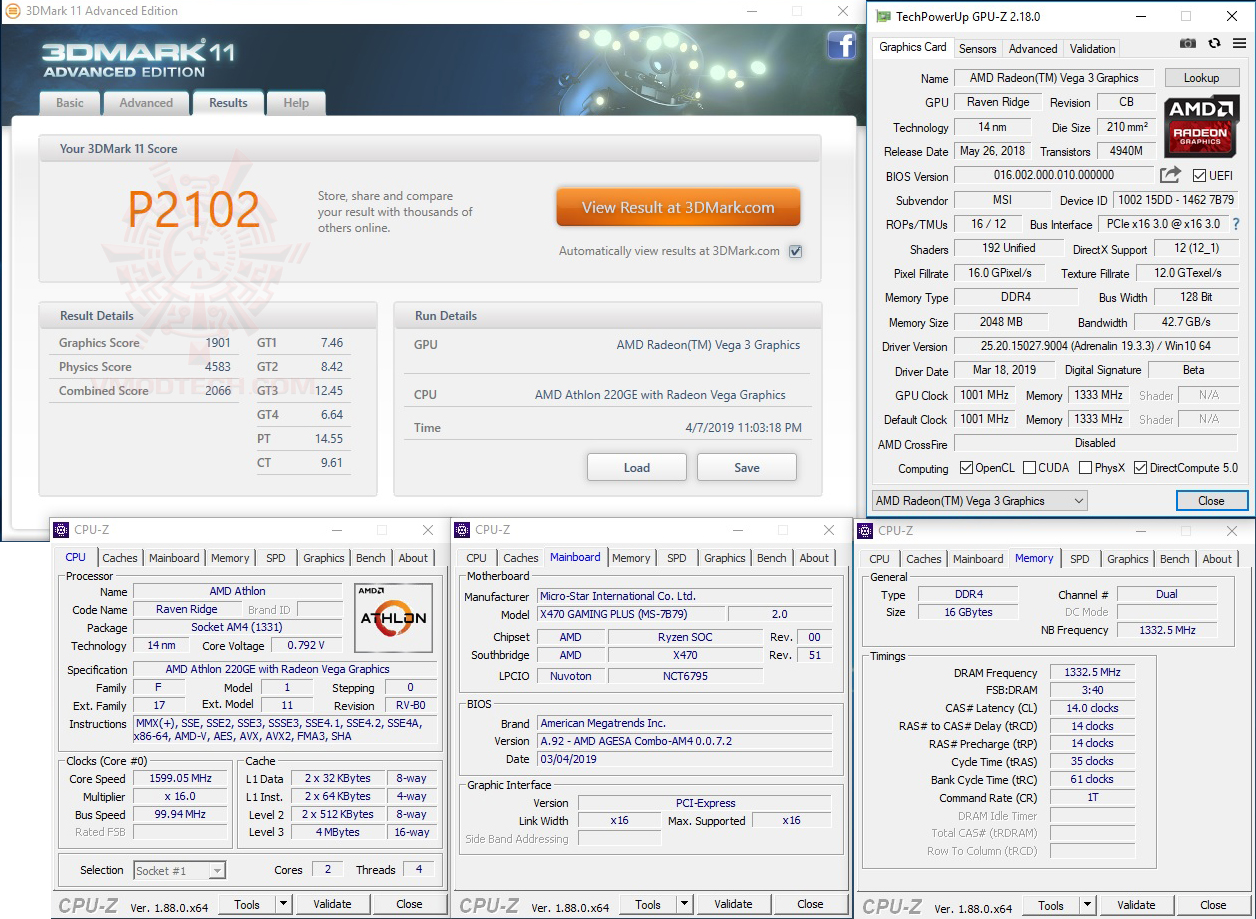Click the CPU specification AMD Athlon 220GE text
This screenshot has width=1256, height=919.
click(x=284, y=669)
